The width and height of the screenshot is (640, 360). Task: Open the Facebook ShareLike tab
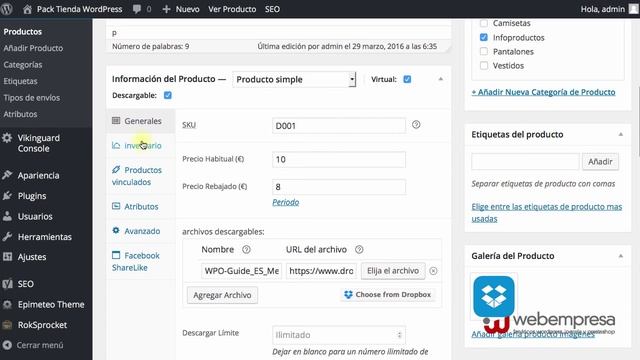(141, 262)
